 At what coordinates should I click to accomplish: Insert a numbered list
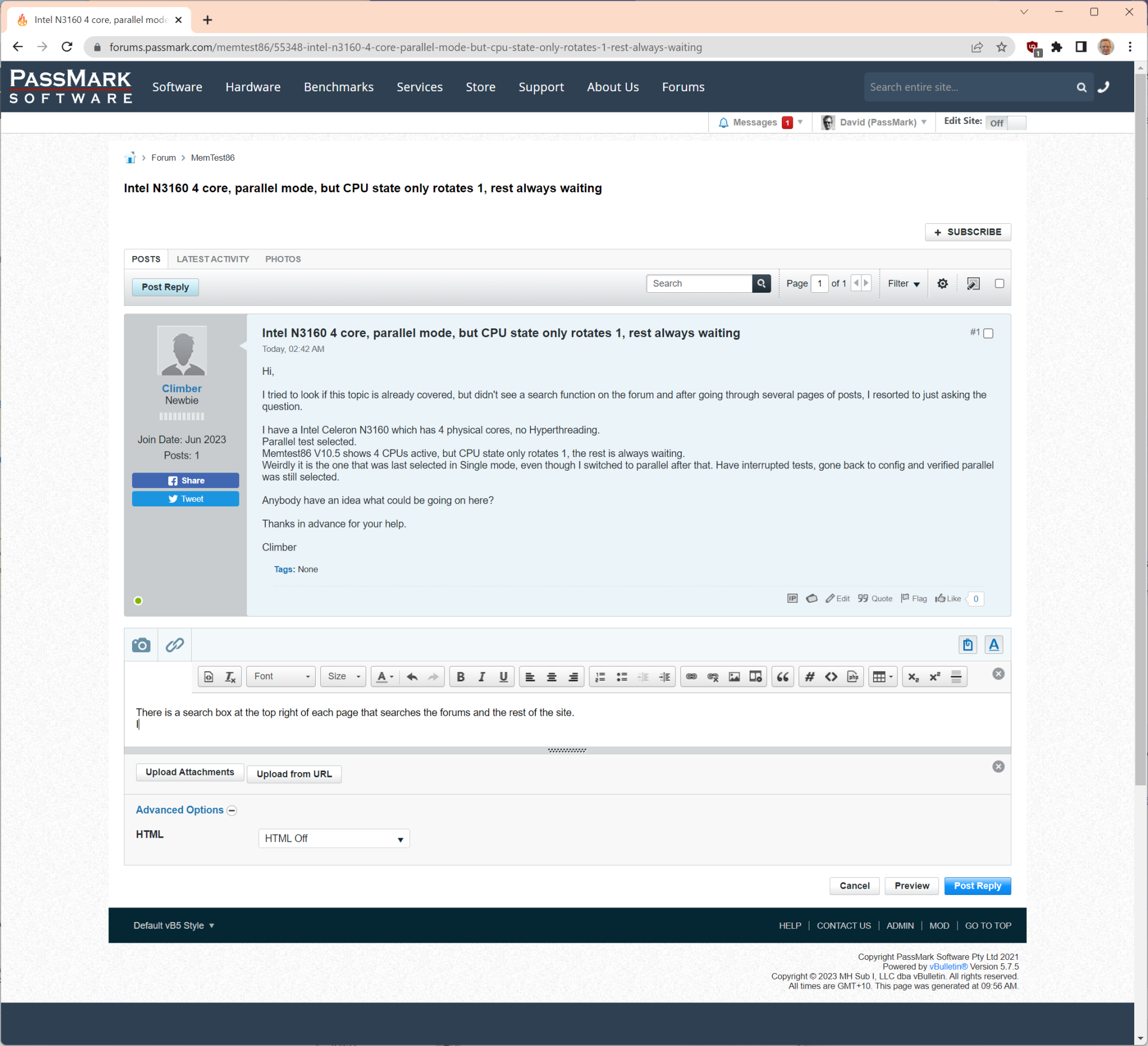click(600, 677)
